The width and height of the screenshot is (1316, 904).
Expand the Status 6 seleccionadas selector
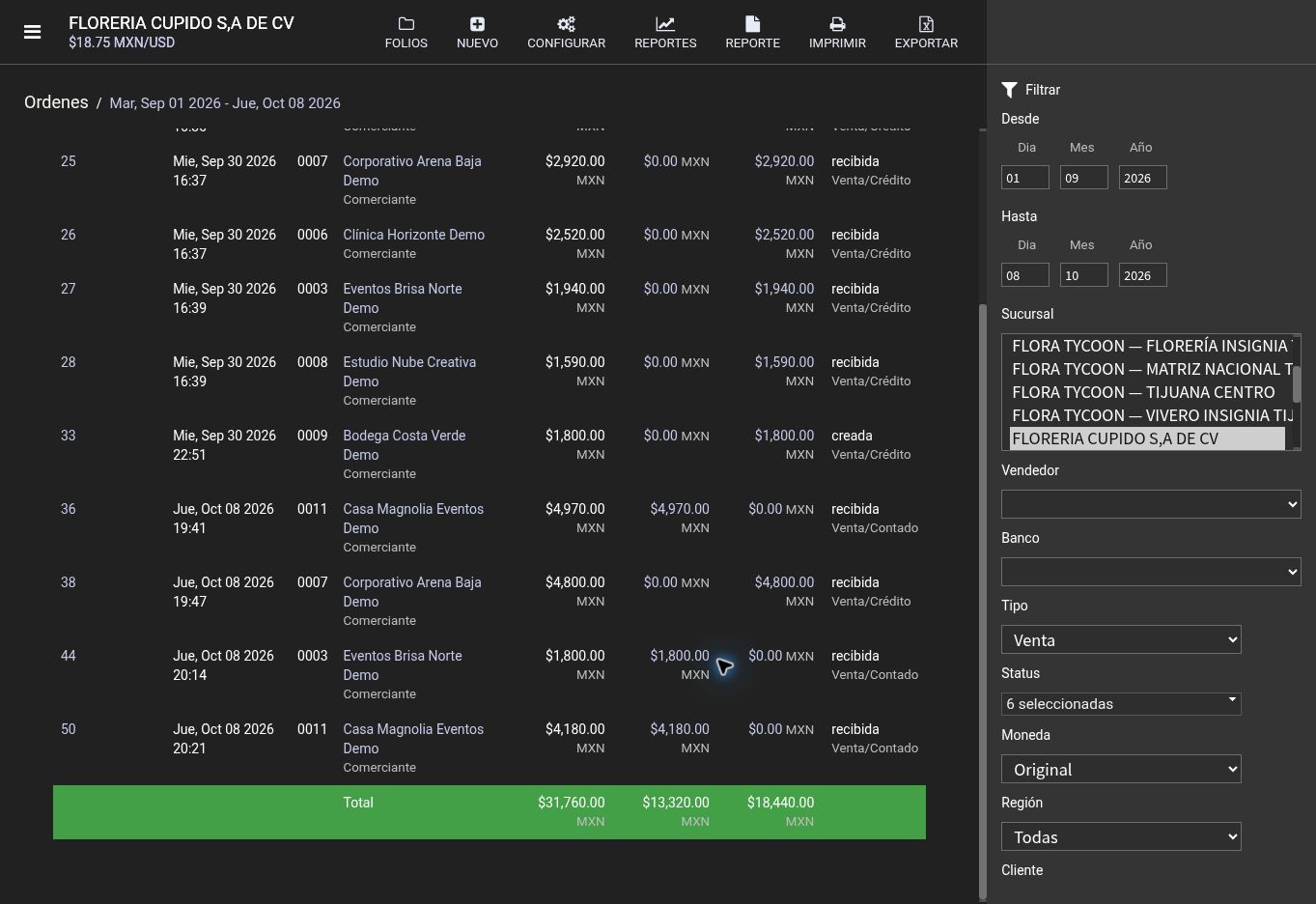coord(1121,704)
